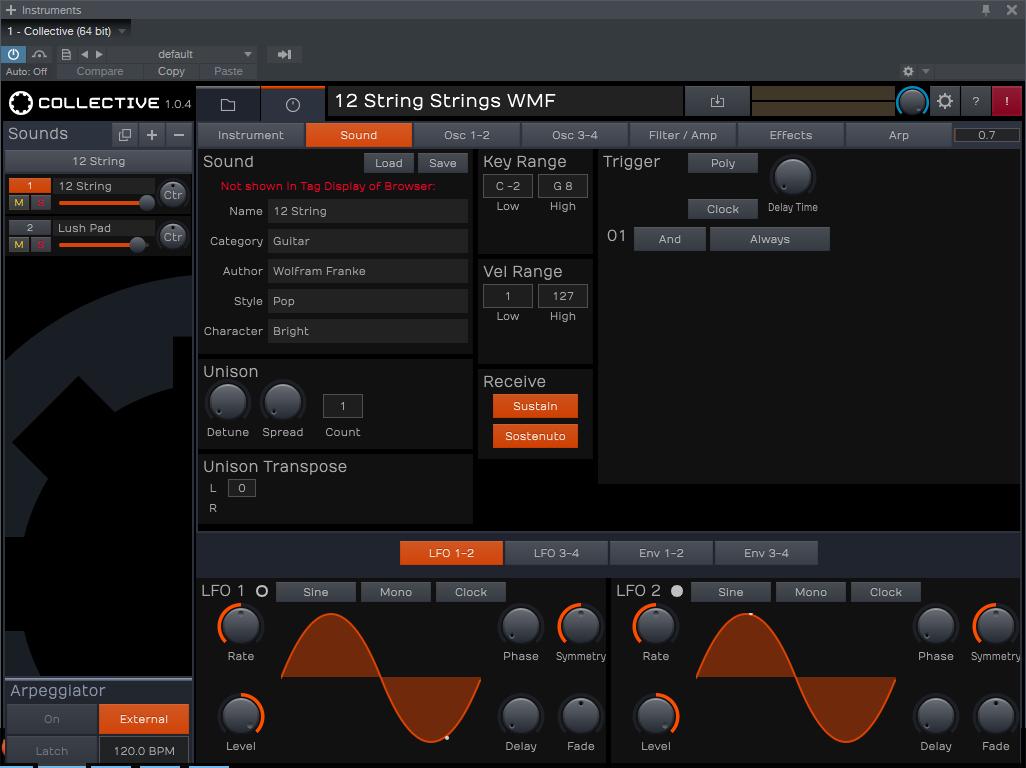Duplicate sound with the copy icon in Sounds
1026x768 pixels.
tap(124, 135)
